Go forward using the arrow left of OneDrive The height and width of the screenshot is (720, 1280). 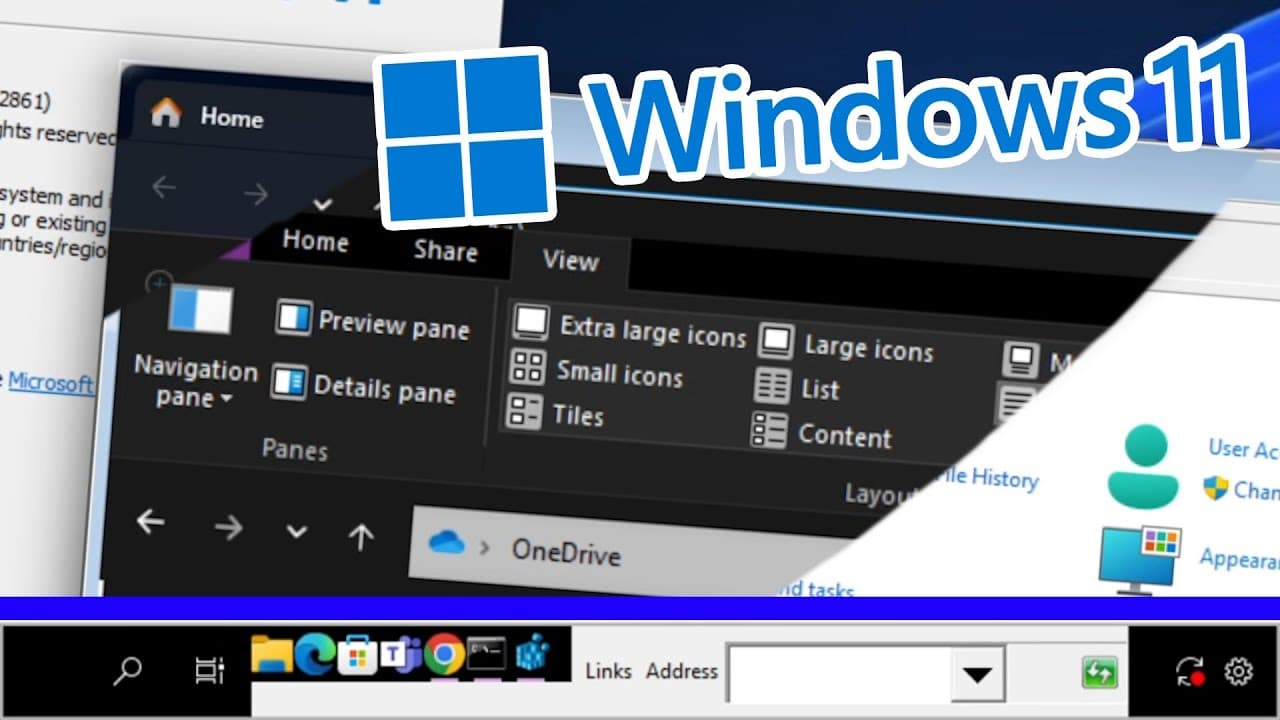click(x=229, y=526)
